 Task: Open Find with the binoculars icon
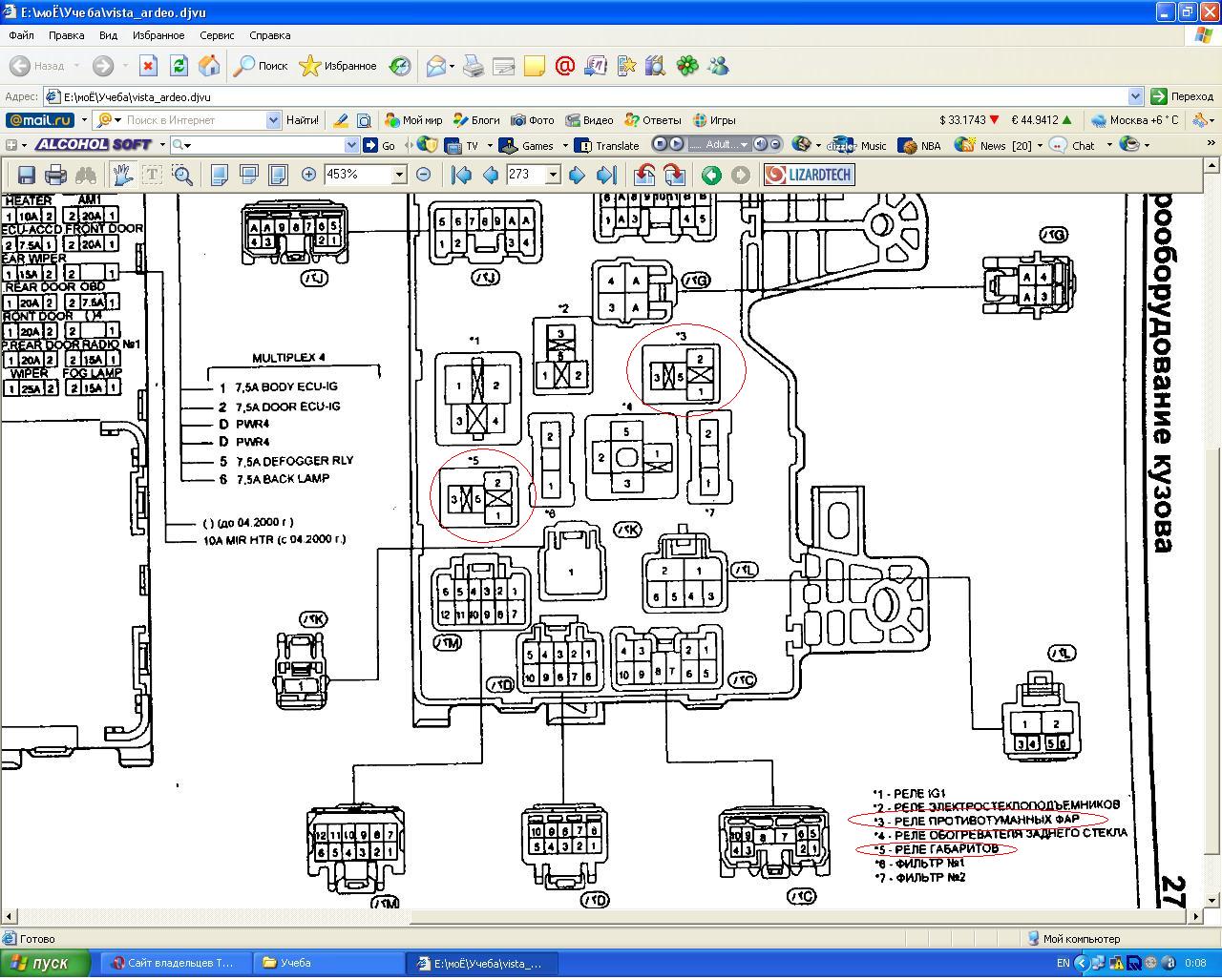click(86, 175)
